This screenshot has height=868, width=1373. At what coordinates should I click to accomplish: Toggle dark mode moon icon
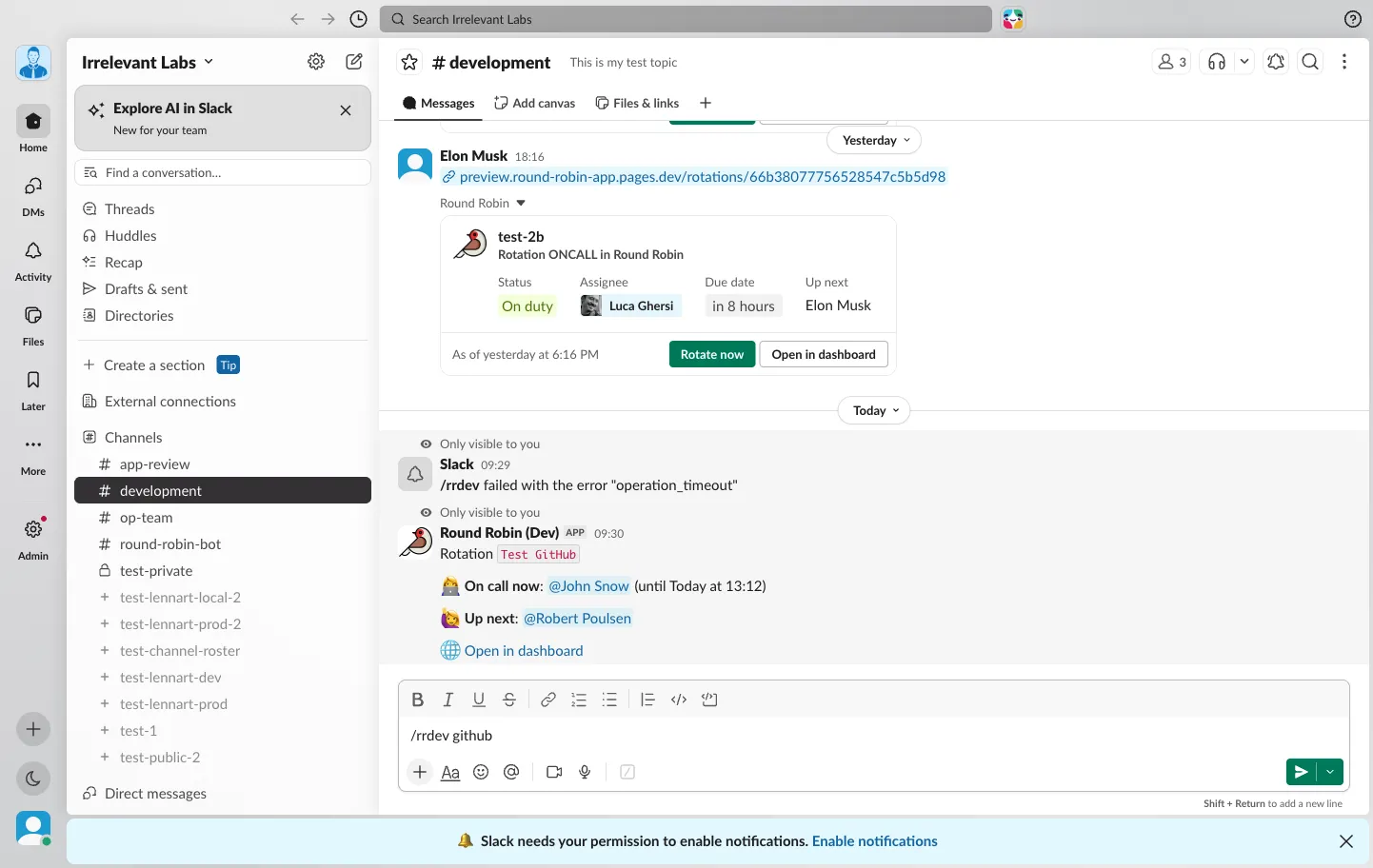pos(33,779)
